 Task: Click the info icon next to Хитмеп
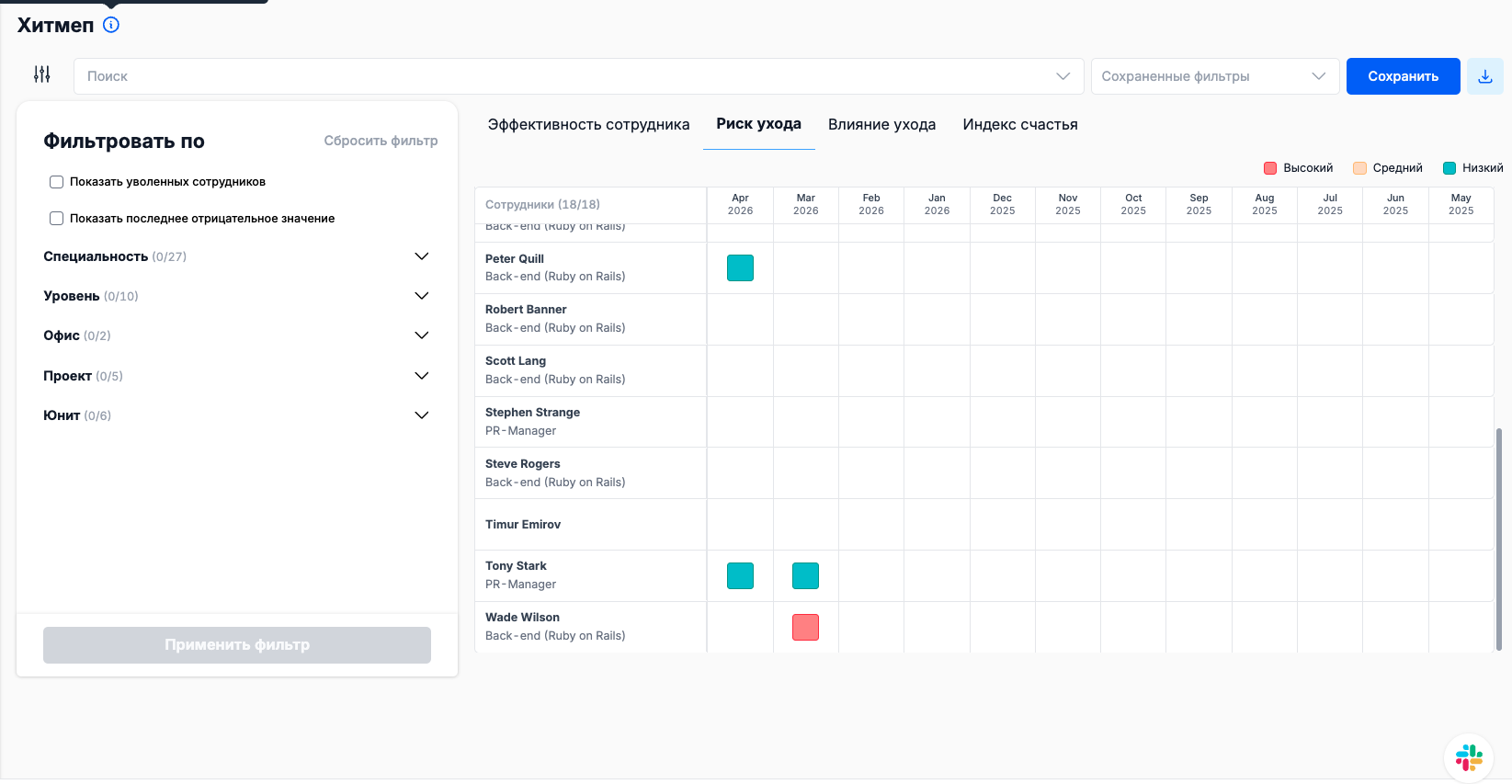pos(111,25)
